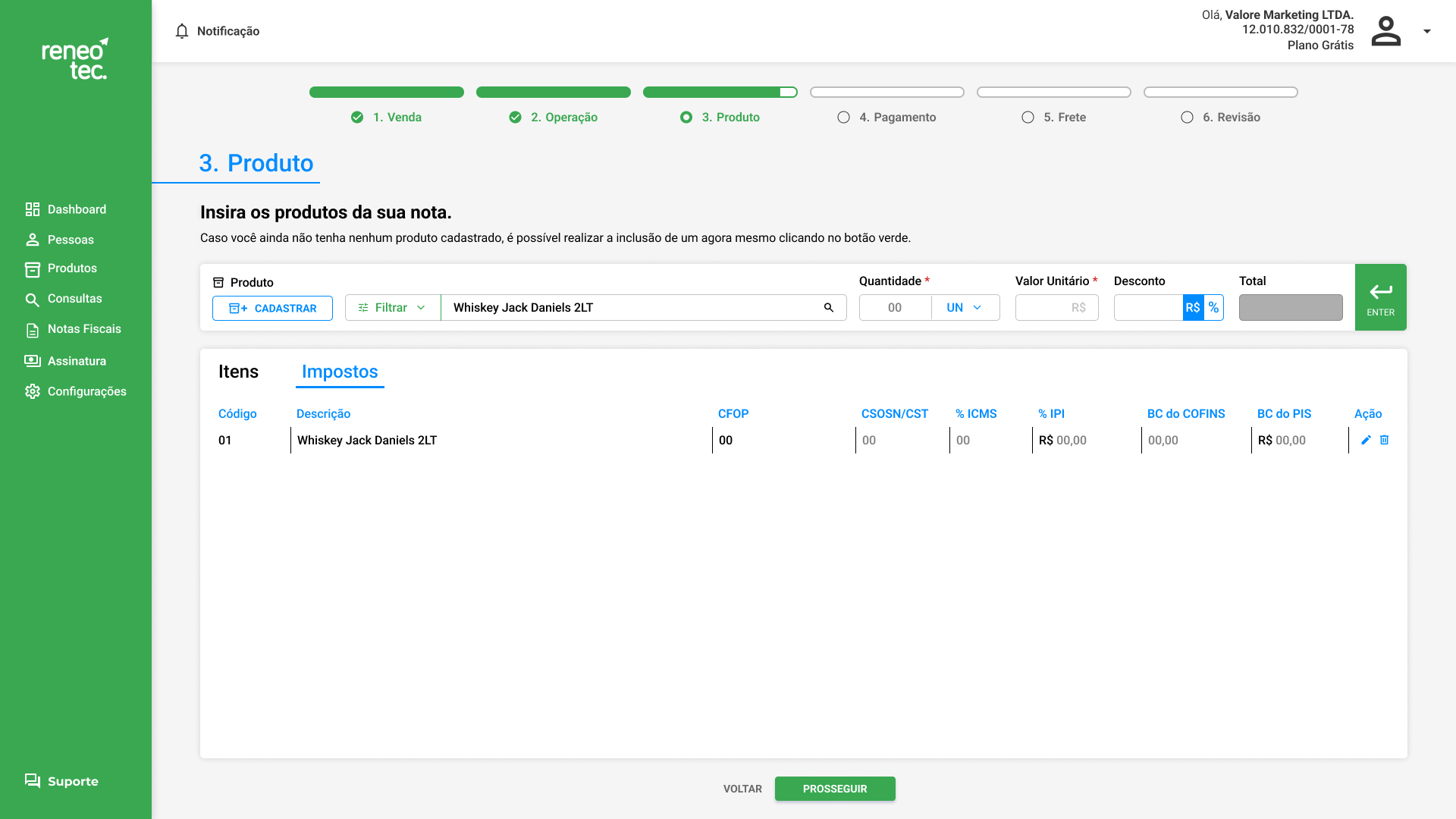Viewport: 1456px width, 819px height.
Task: Open Suporte chat in the sidebar
Action: 61,781
